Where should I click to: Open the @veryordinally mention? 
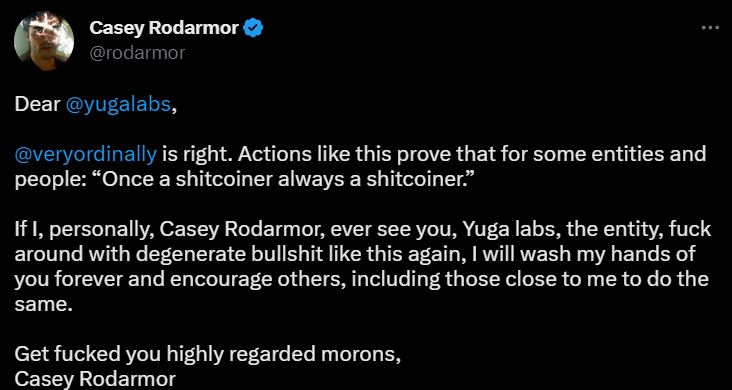(86, 155)
